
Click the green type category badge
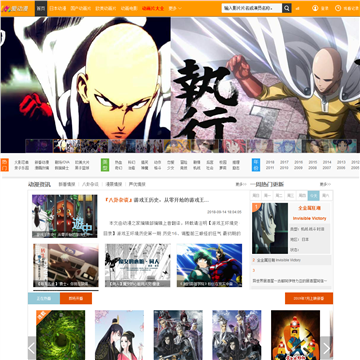(x=105, y=165)
